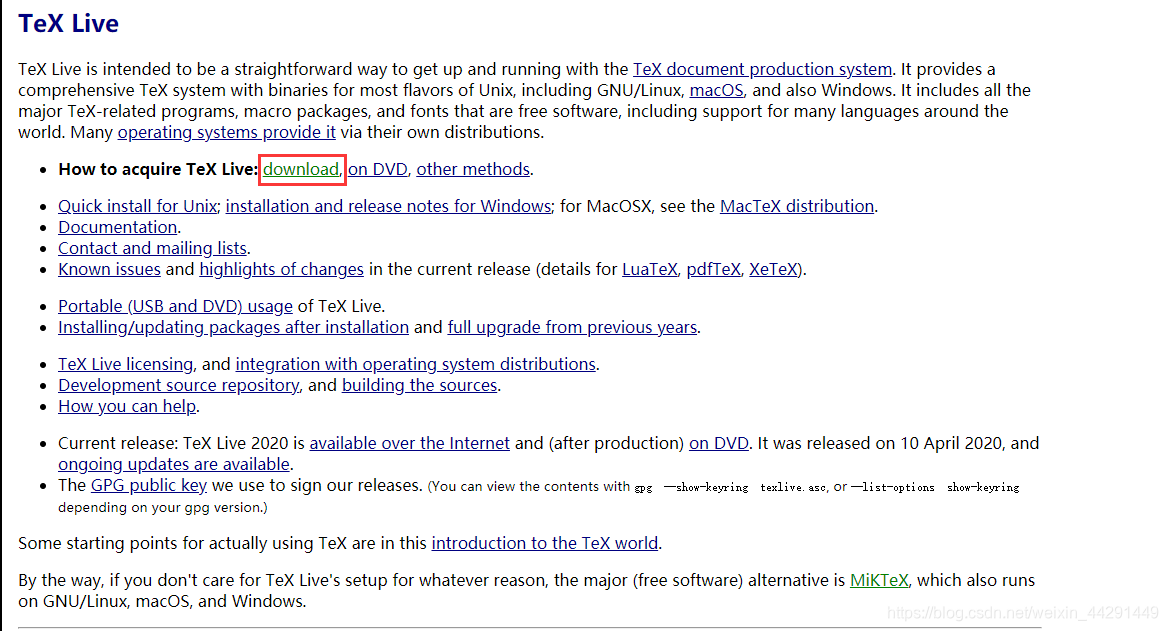Open the 'other methods' acquisition link
The height and width of the screenshot is (631, 1168).
point(473,169)
